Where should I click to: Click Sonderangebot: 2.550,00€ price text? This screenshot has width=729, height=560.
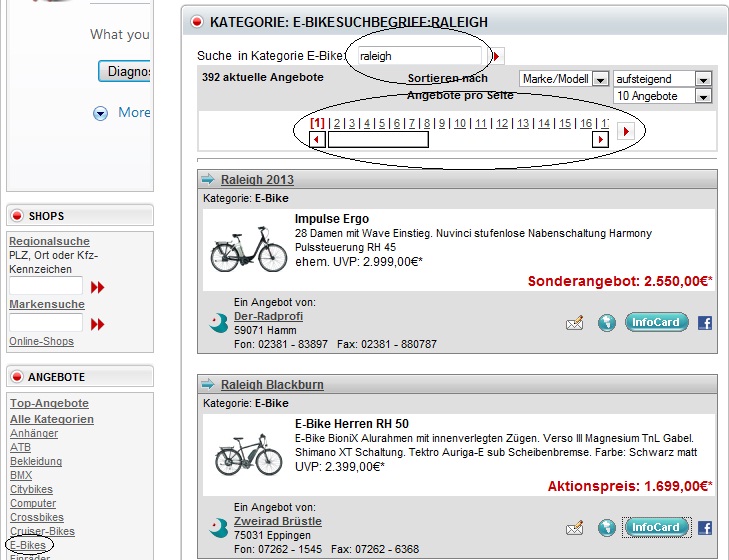point(620,281)
